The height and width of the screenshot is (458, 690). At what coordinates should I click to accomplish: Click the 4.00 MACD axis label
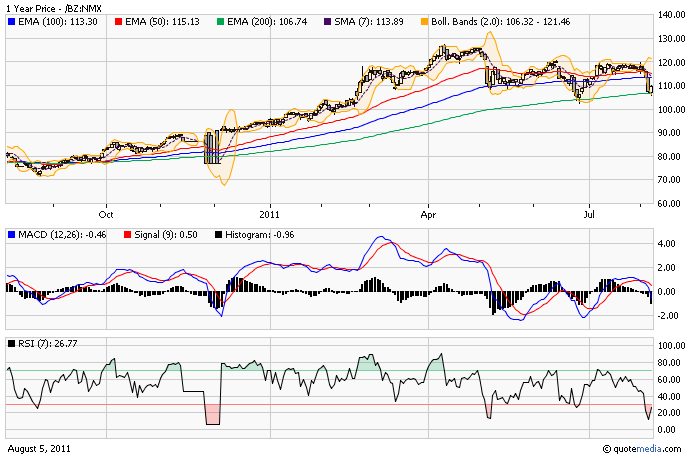[666, 244]
